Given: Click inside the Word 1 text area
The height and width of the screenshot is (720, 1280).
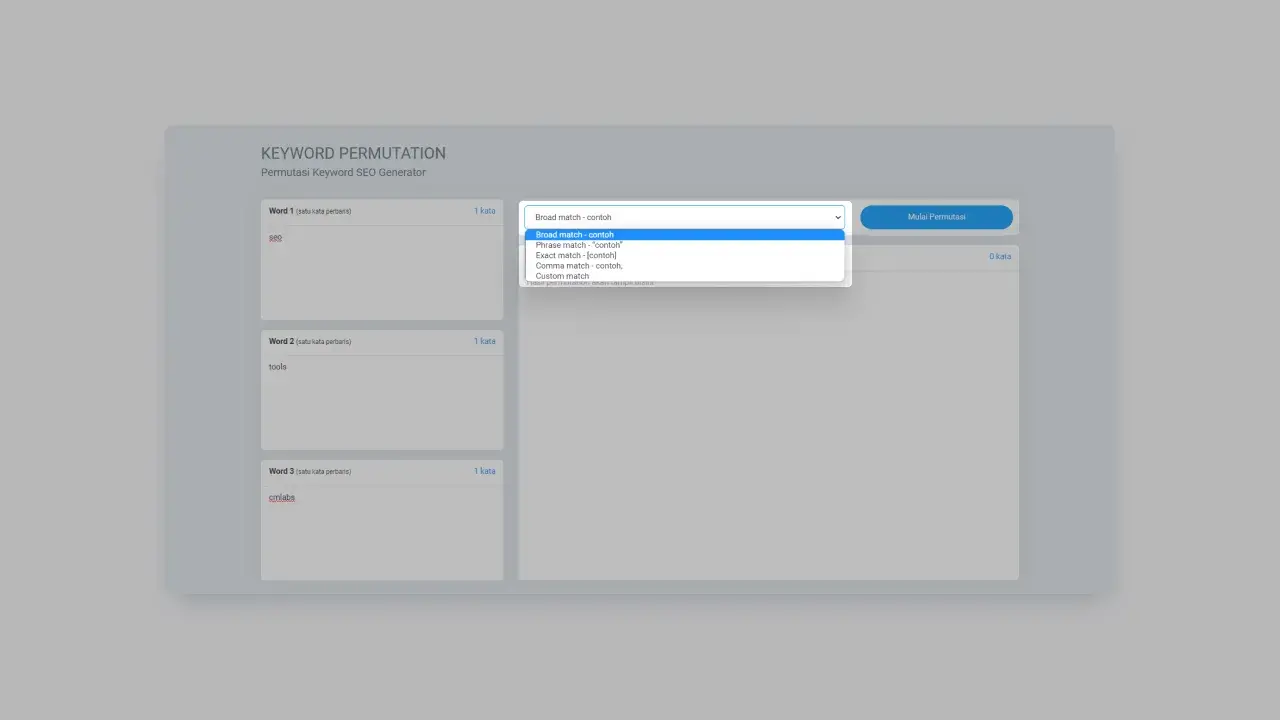Looking at the screenshot, I should coord(382,280).
